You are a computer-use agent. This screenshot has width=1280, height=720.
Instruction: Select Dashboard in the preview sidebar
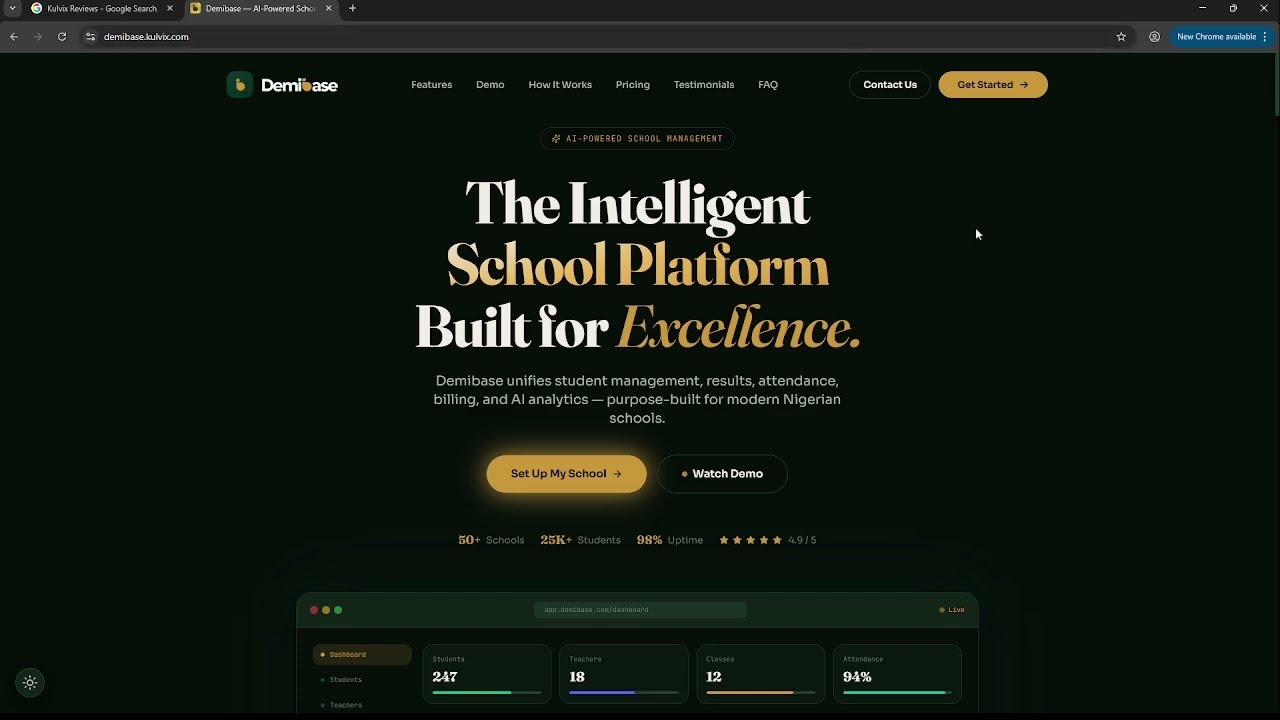[362, 654]
